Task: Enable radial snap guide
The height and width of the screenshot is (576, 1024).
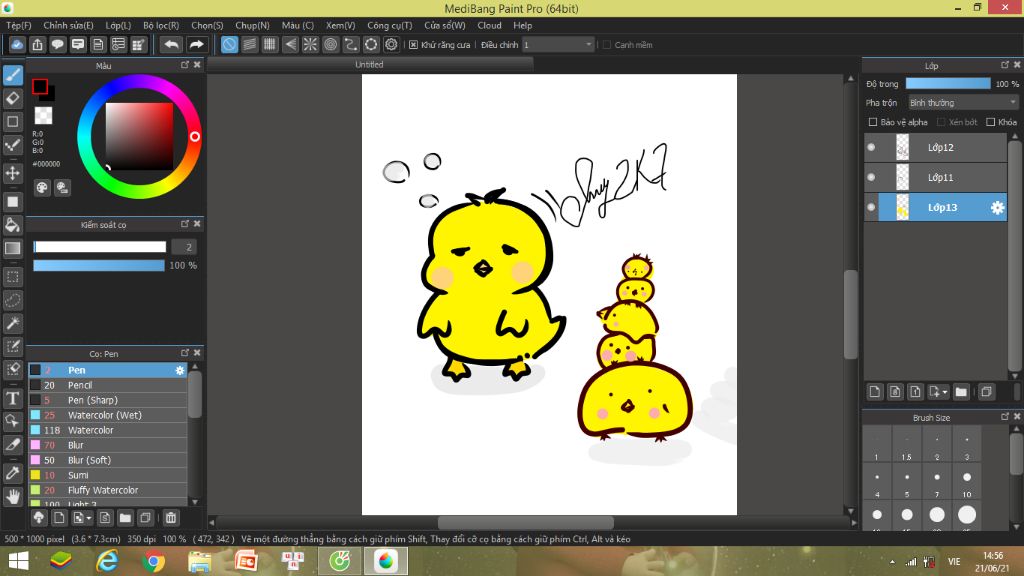Action: pyautogui.click(x=310, y=44)
